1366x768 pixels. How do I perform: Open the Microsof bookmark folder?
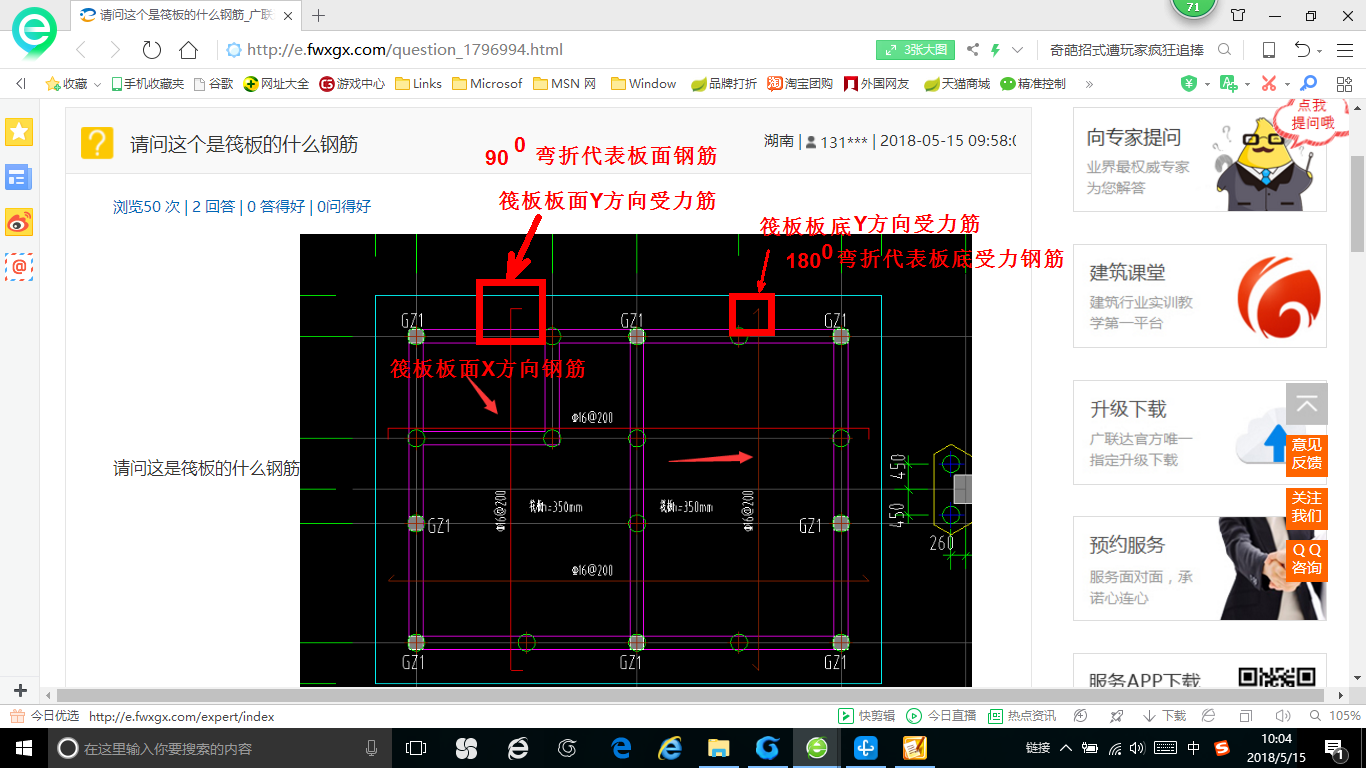(487, 84)
